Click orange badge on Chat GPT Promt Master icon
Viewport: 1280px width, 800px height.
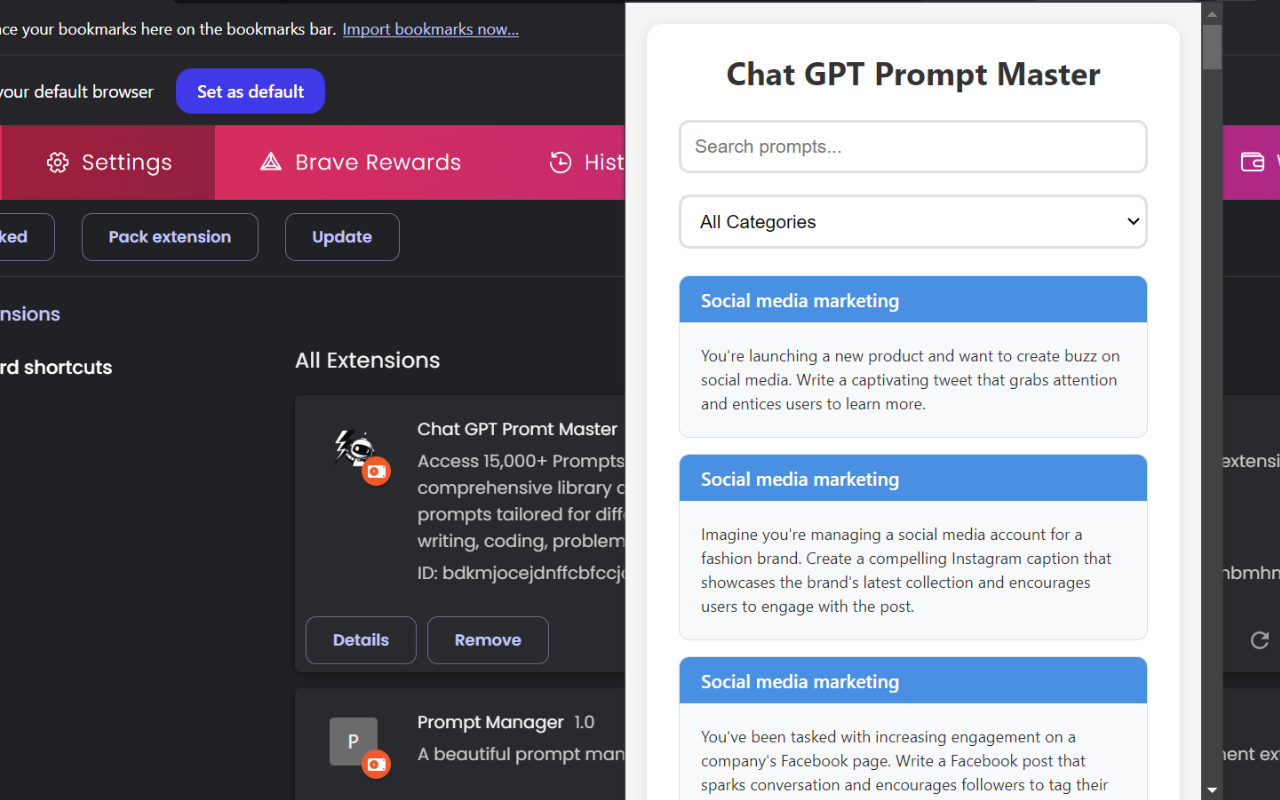pyautogui.click(x=376, y=471)
